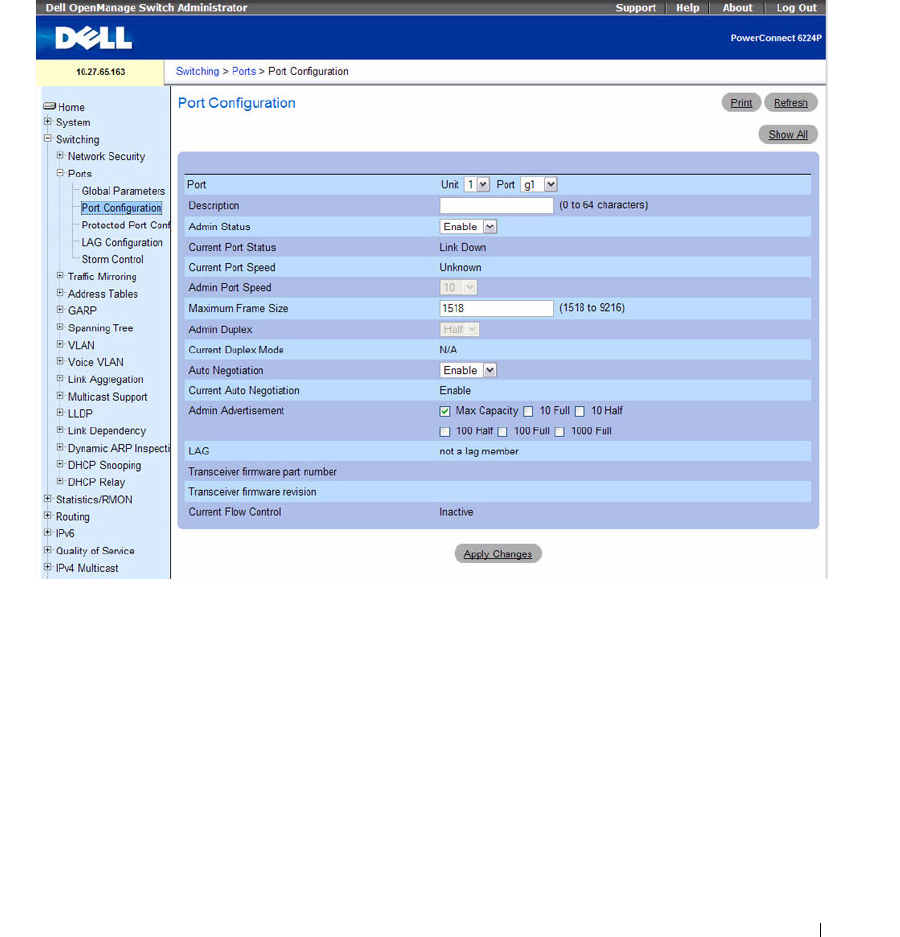Expand Traffic Mirroring node
Image resolution: width=900 pixels, height=937 pixels.
[60, 275]
